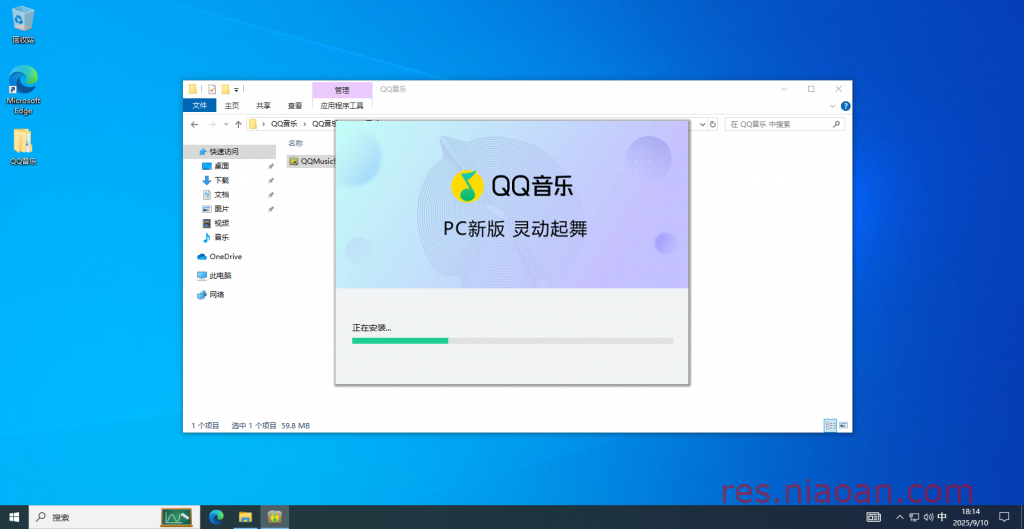
Task: Go forward in Explorer
Action: pyautogui.click(x=212, y=124)
